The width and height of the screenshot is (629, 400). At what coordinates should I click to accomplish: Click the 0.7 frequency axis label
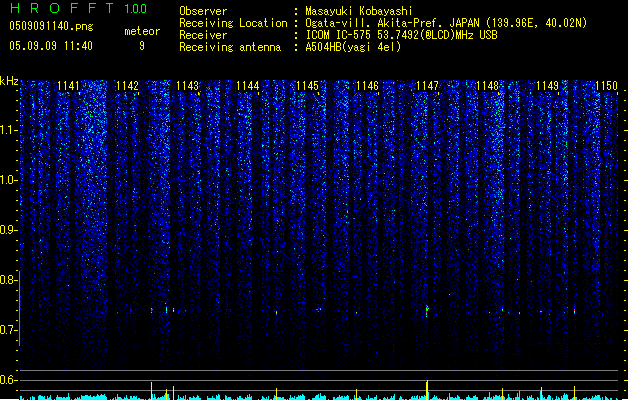click(9, 330)
